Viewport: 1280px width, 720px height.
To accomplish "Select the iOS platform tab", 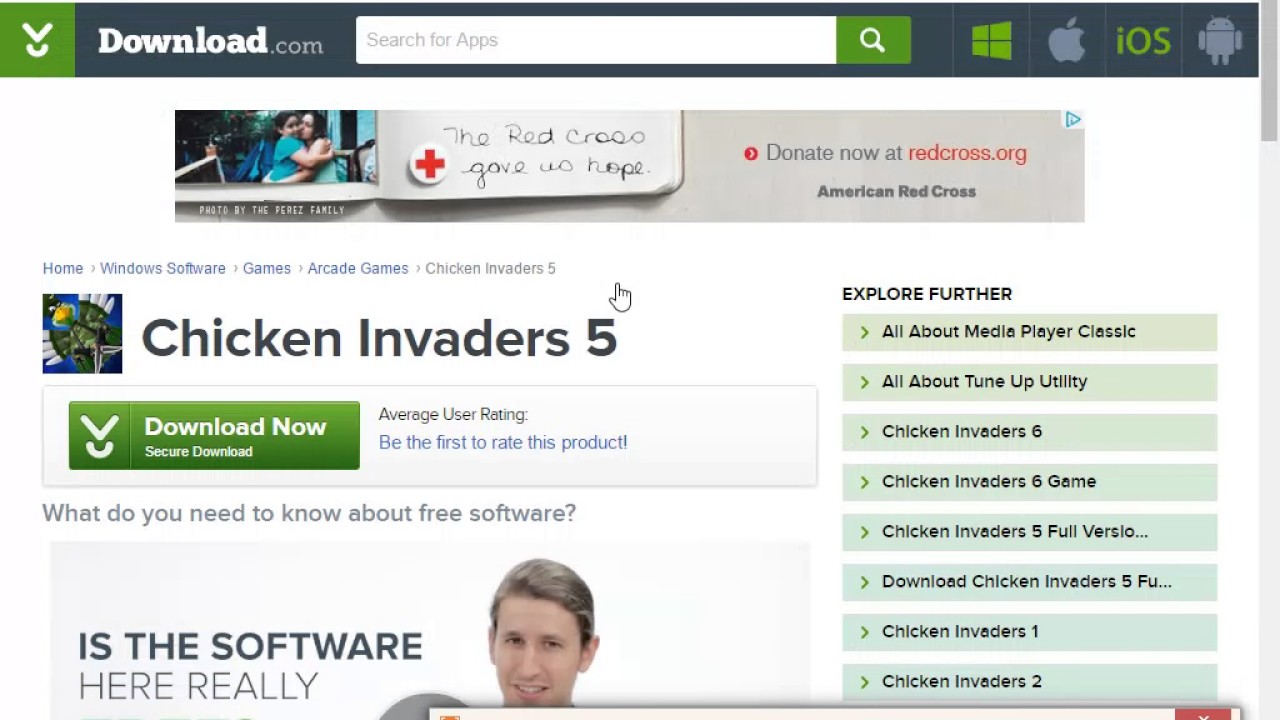I will coord(1143,41).
